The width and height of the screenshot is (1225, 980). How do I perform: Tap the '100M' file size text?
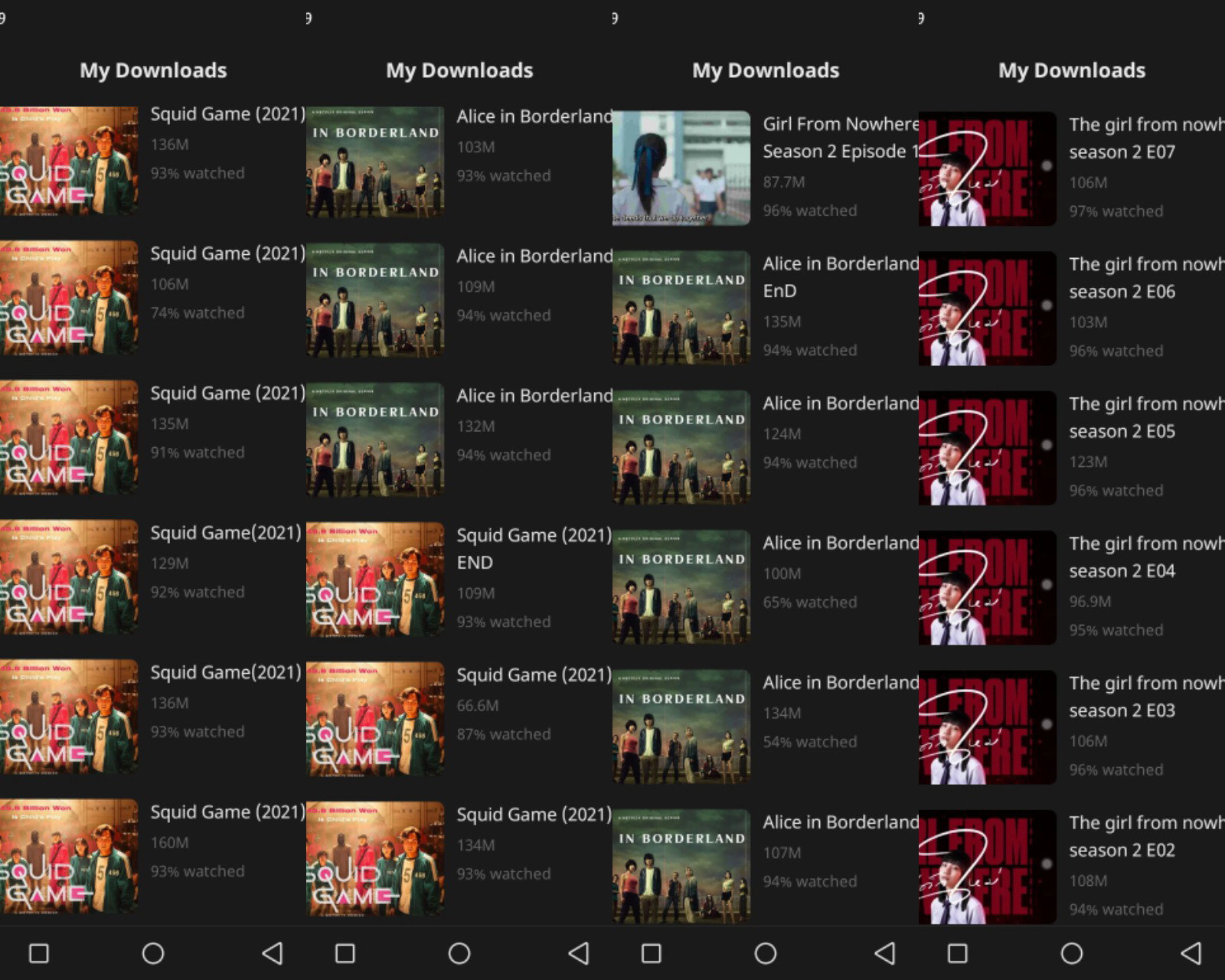pos(782,573)
